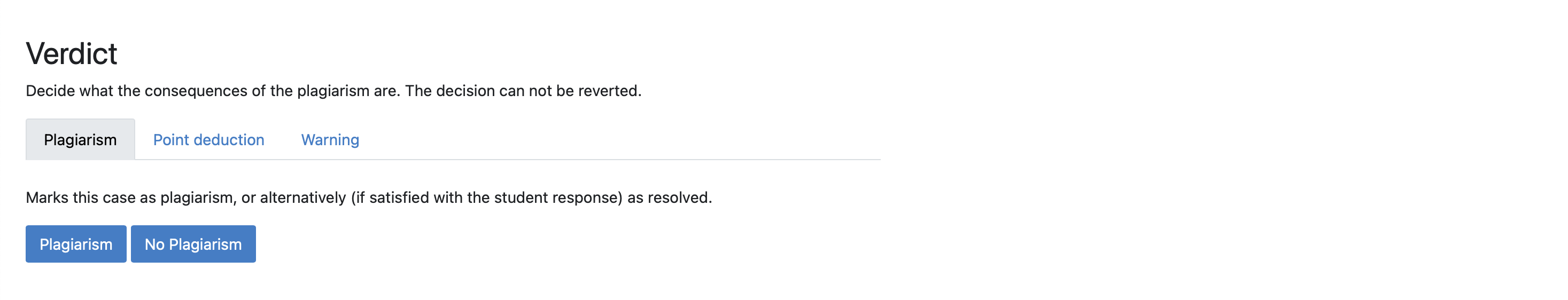Mark the case as plagiarism
1568x300 pixels.
[x=75, y=244]
